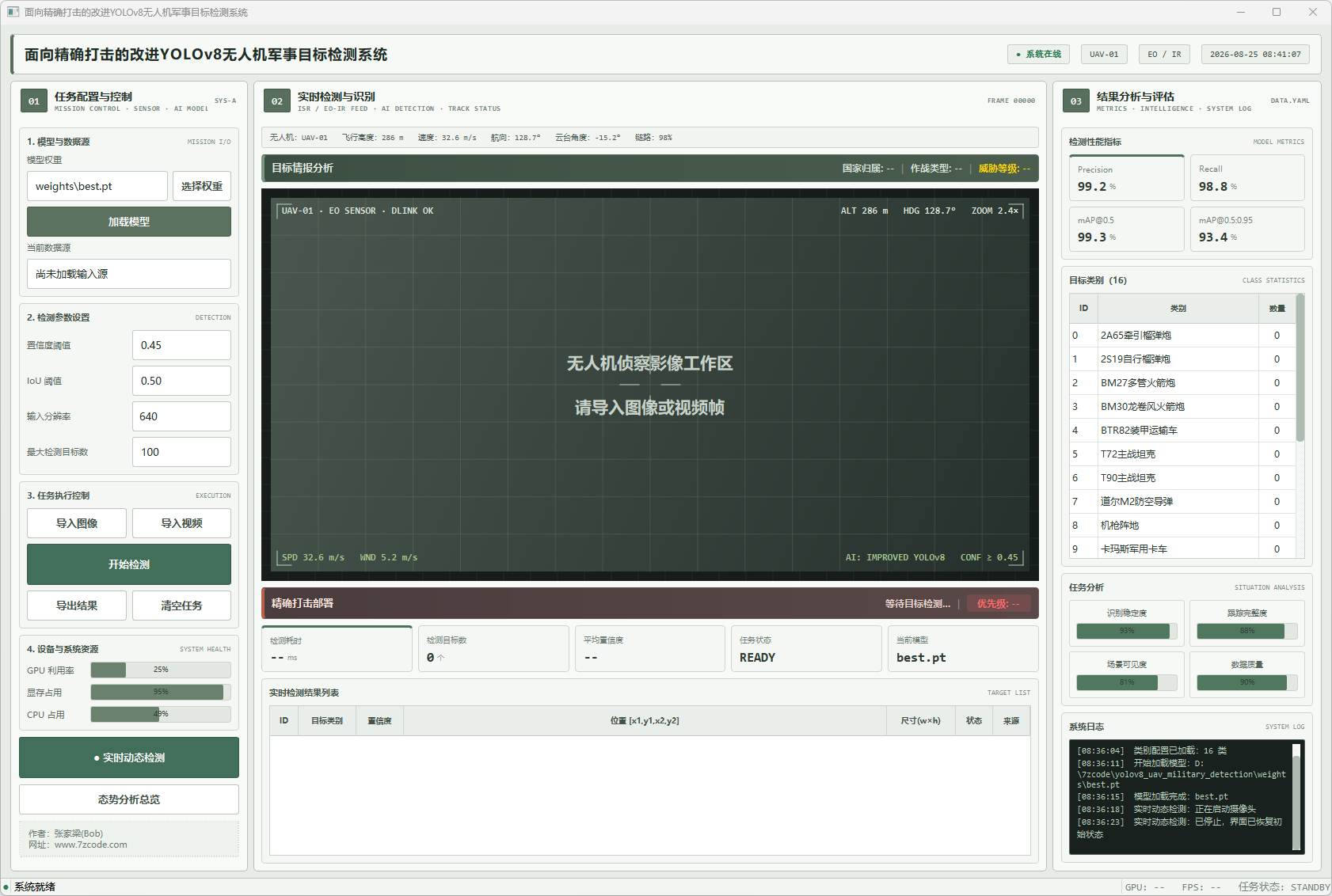Image resolution: width=1332 pixels, height=896 pixels.
Task: Click the 类别 header in class table
Action: tap(1178, 309)
